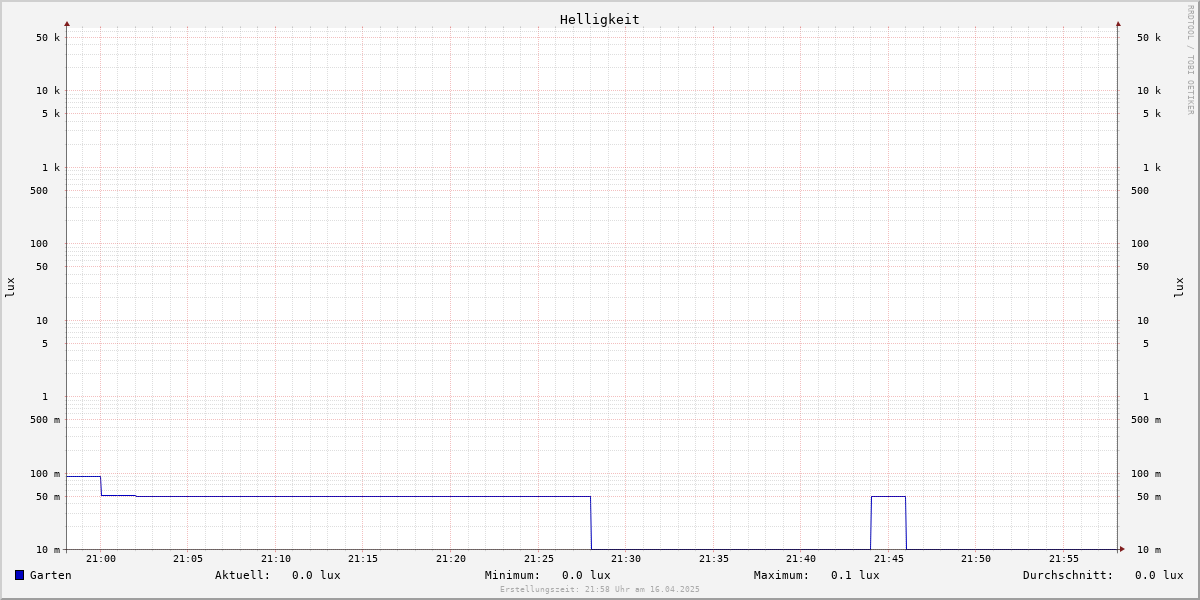Click the Maximum 0.1 lux value
1200x600 pixels.
pyautogui.click(x=855, y=575)
